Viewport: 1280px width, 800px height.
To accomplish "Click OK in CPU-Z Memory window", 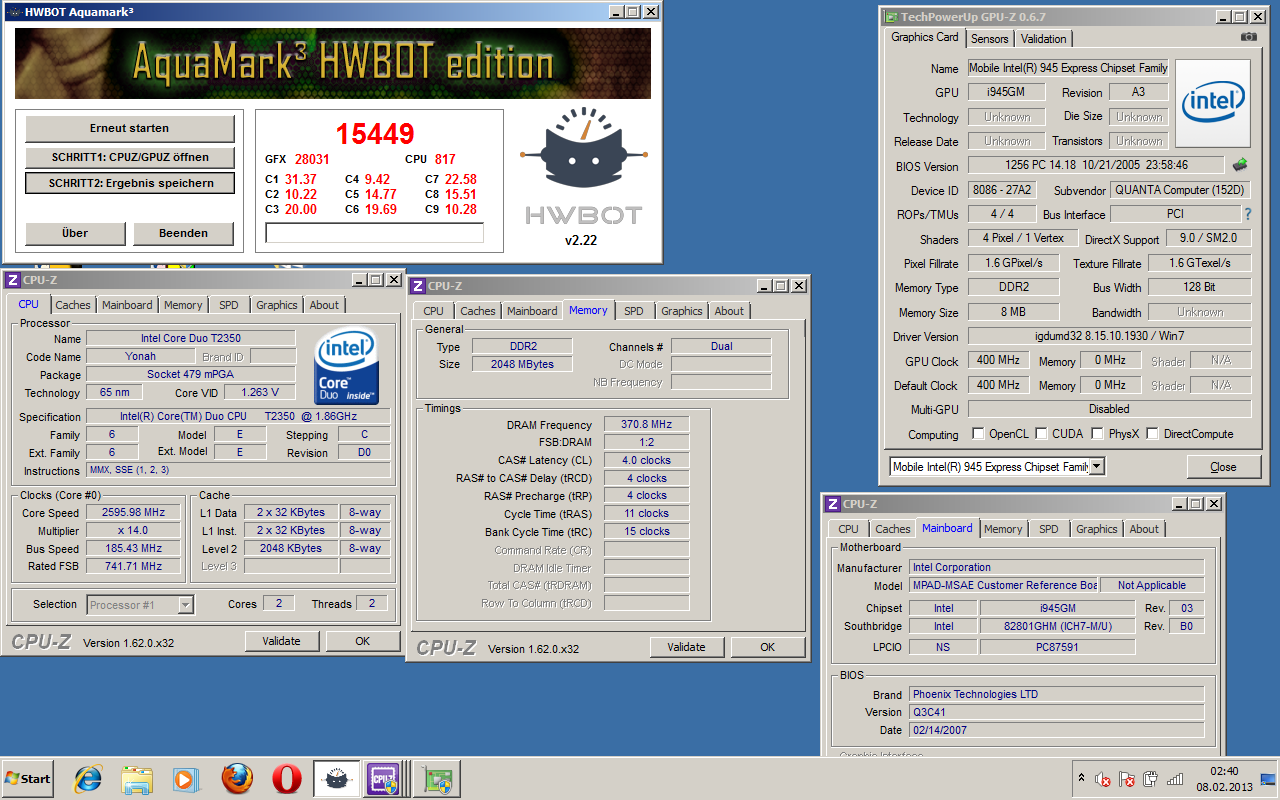I will tap(768, 647).
